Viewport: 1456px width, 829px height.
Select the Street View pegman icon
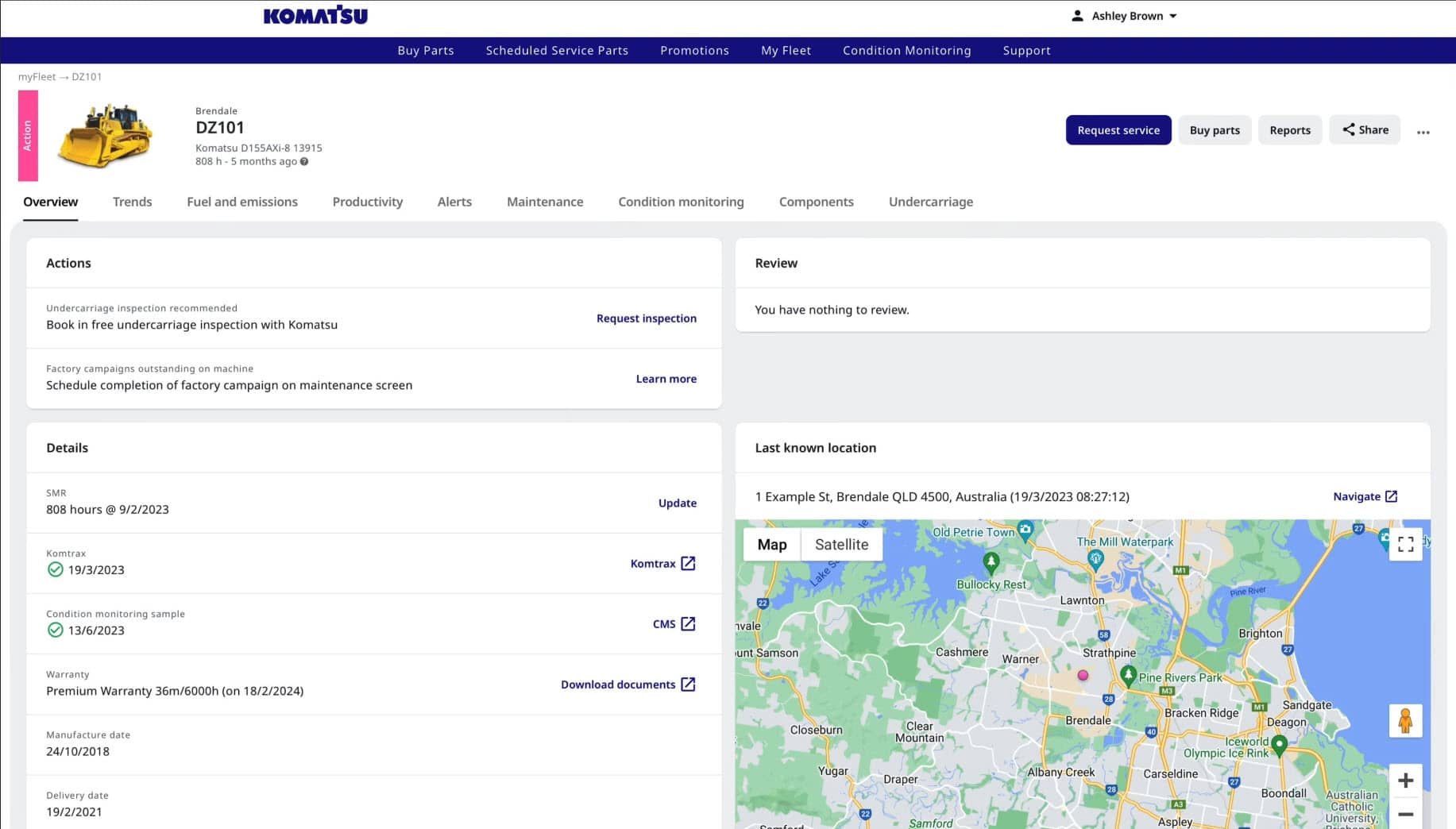tap(1405, 721)
